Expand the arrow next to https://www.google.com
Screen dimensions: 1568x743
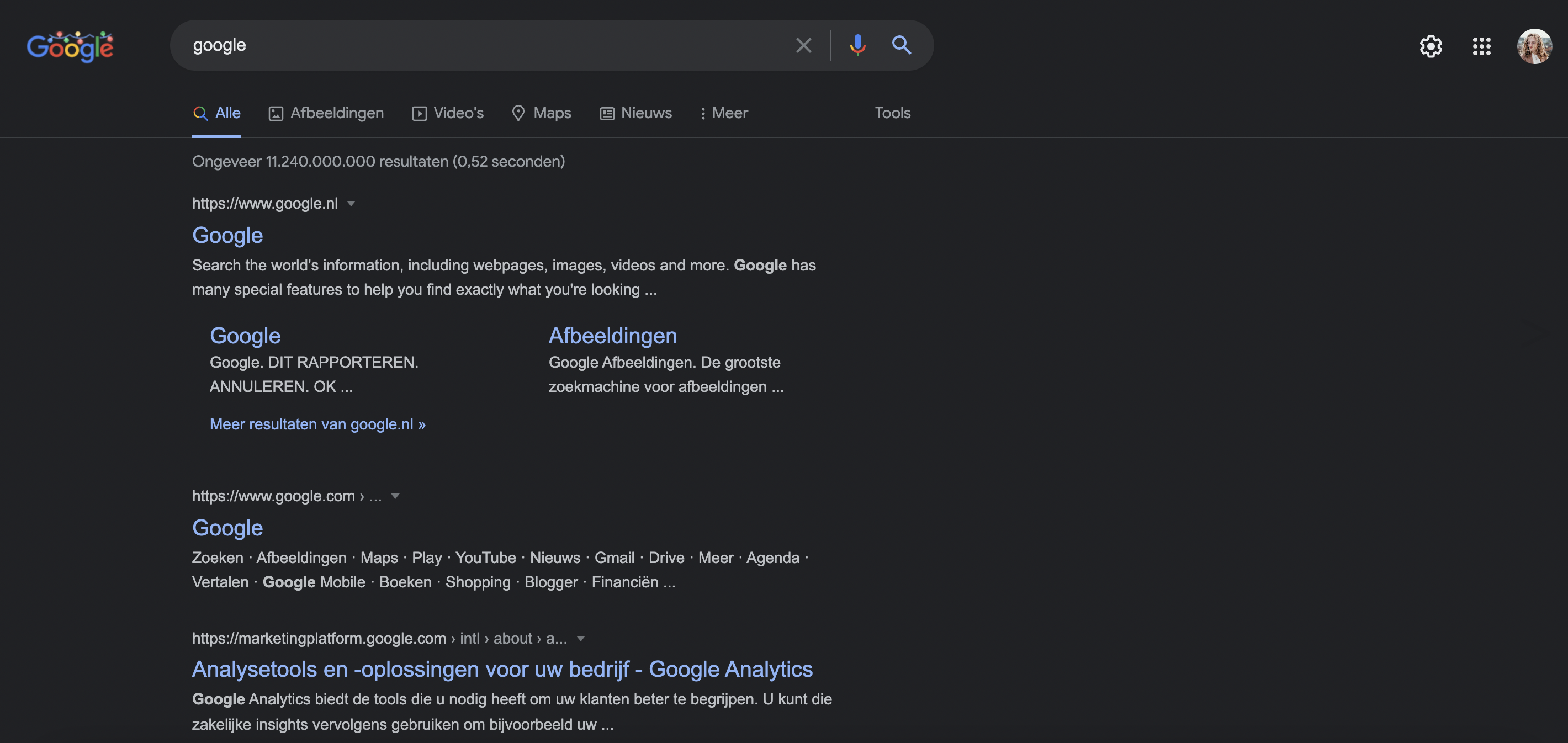396,496
